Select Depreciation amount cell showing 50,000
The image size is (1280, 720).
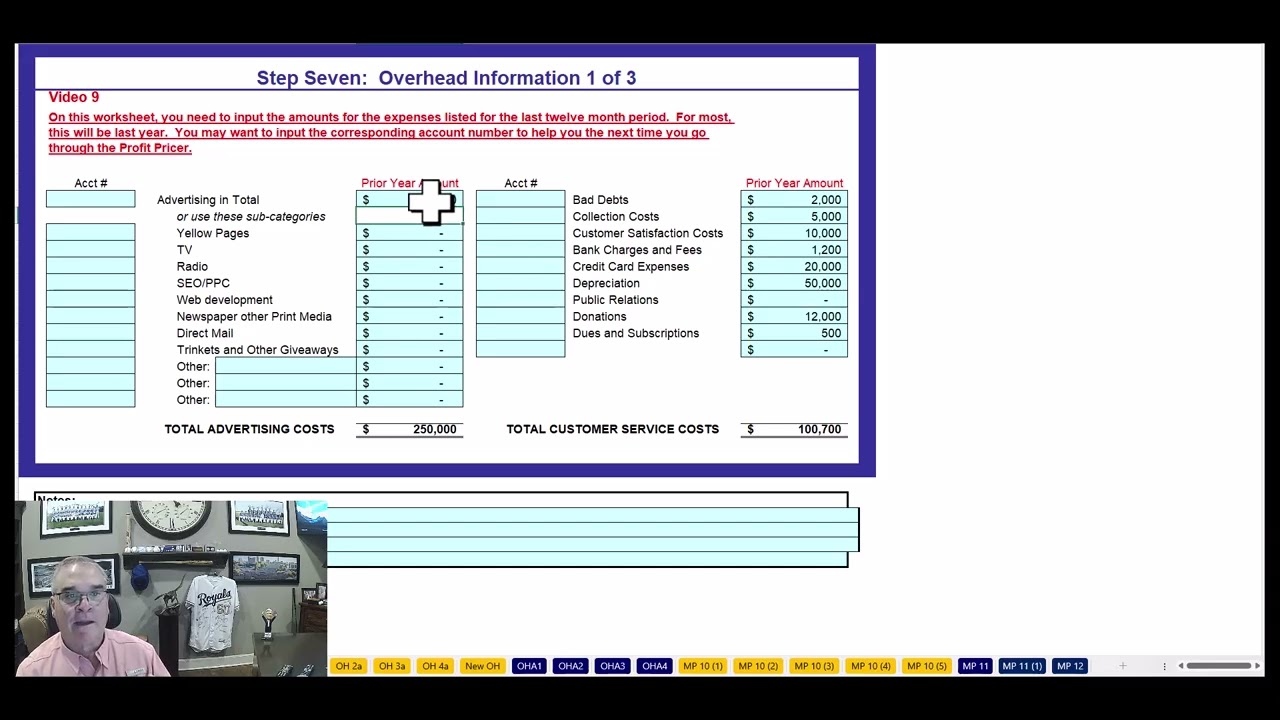(794, 283)
